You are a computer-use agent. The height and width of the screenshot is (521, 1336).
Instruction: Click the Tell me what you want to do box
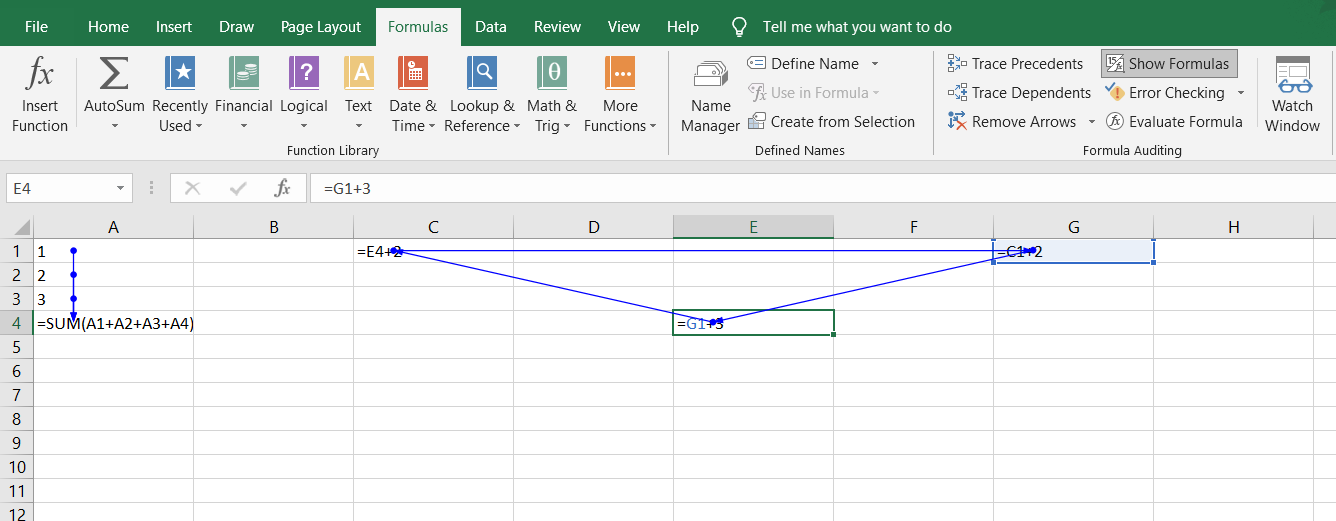click(x=857, y=27)
